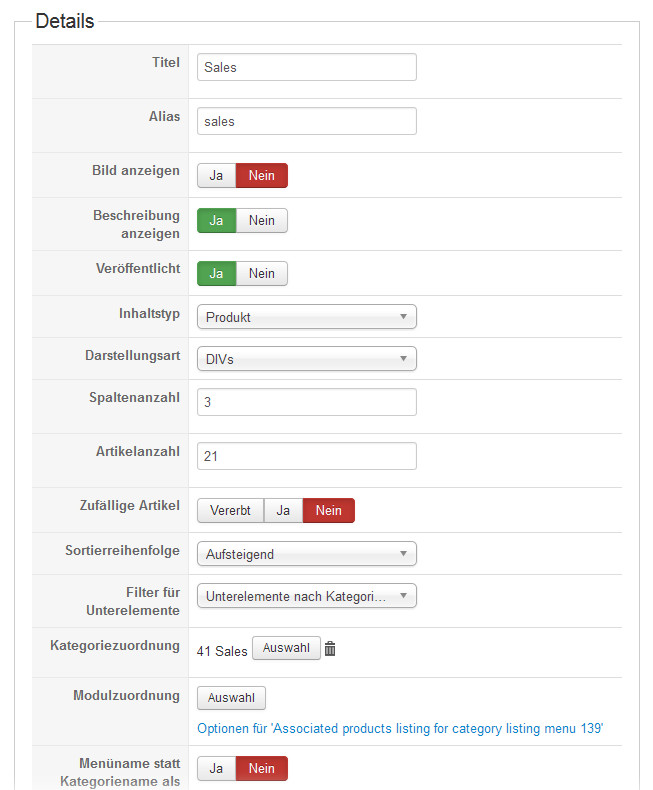Open the Associated products listing options link
This screenshot has height=790, width=653.
tap(400, 729)
